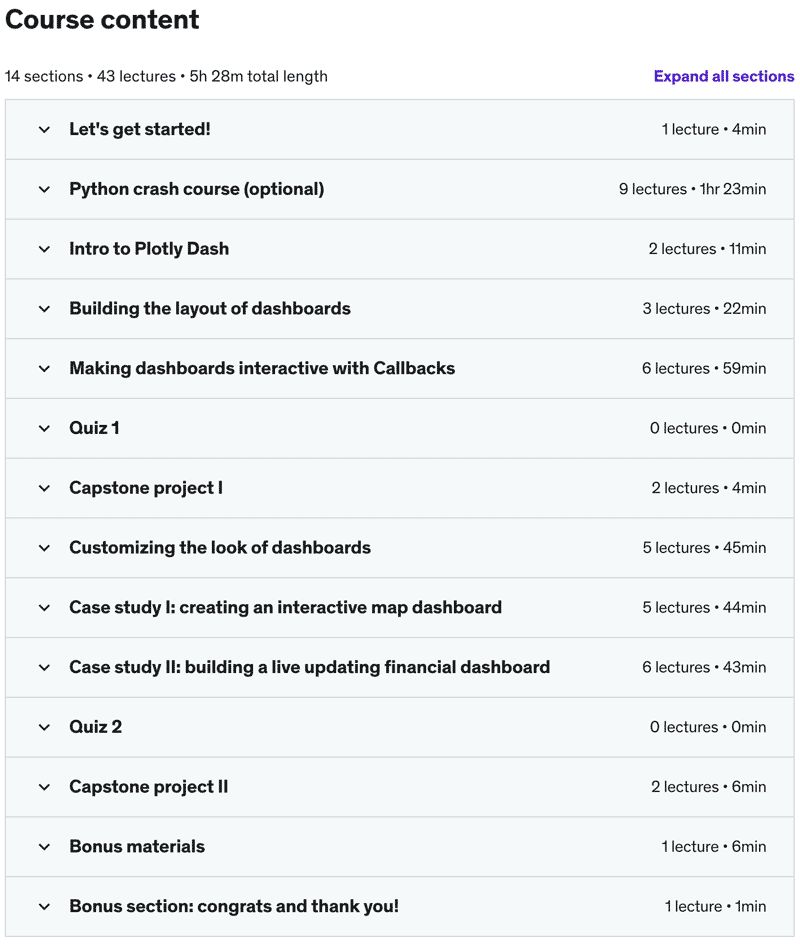Expand Building the layout of dashboards chevron
The image size is (800, 944).
pyautogui.click(x=45, y=309)
